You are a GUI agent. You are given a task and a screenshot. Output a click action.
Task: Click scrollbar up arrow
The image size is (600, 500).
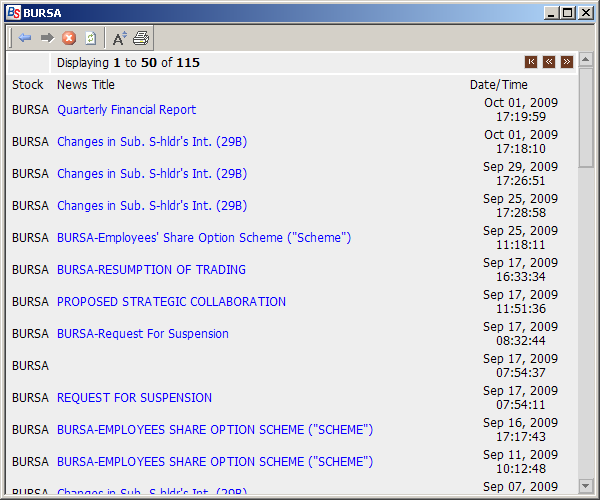pyautogui.click(x=585, y=60)
